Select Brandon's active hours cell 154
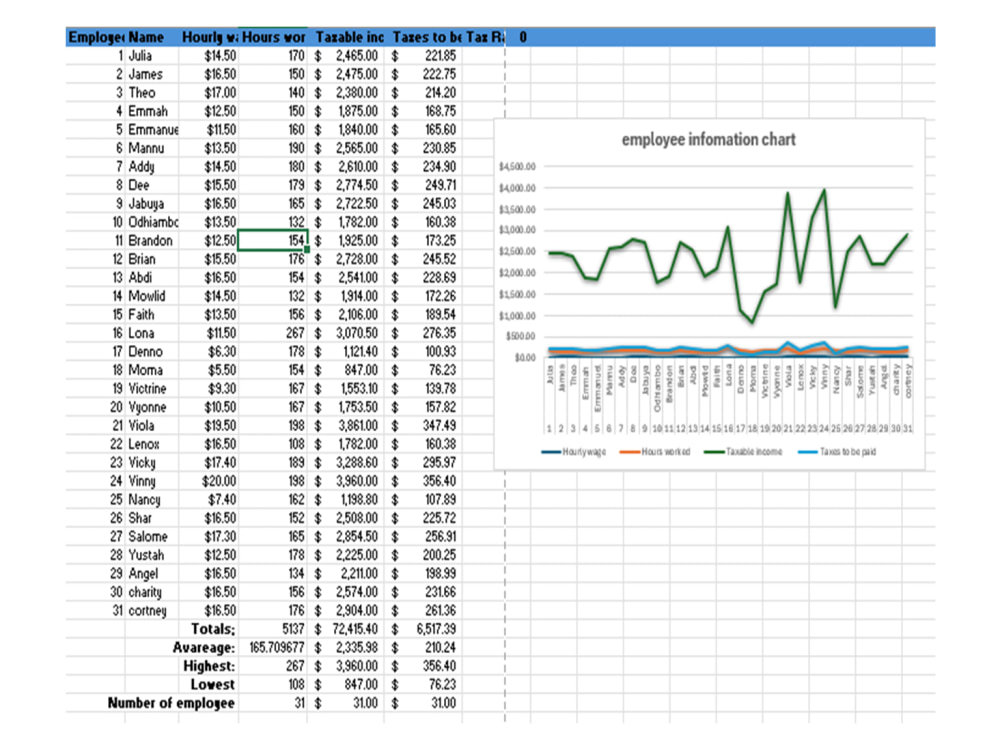Image resolution: width=1000 pixels, height=750 pixels. pos(273,240)
